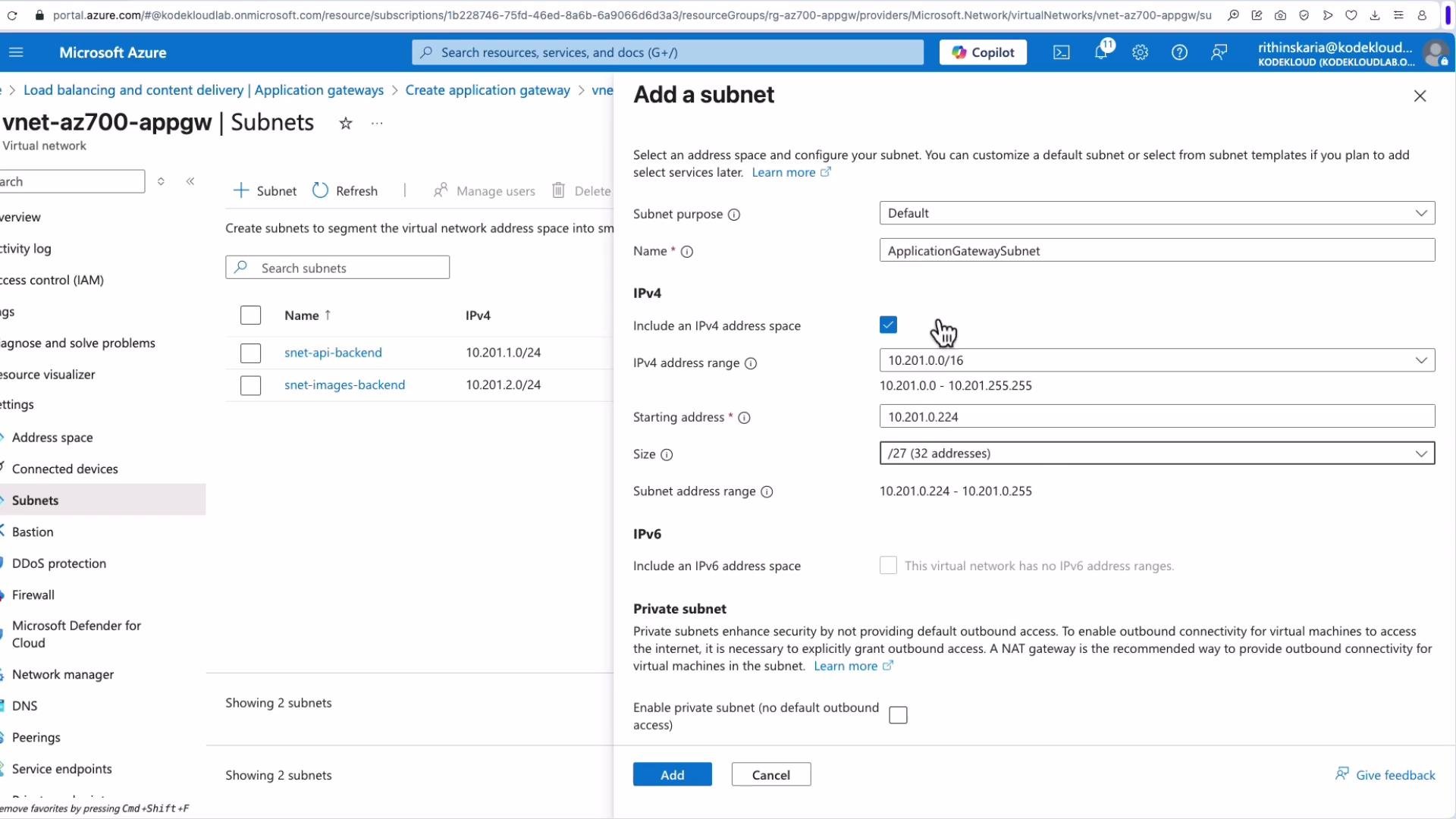Toggle the select-all subnets checkbox

point(250,315)
